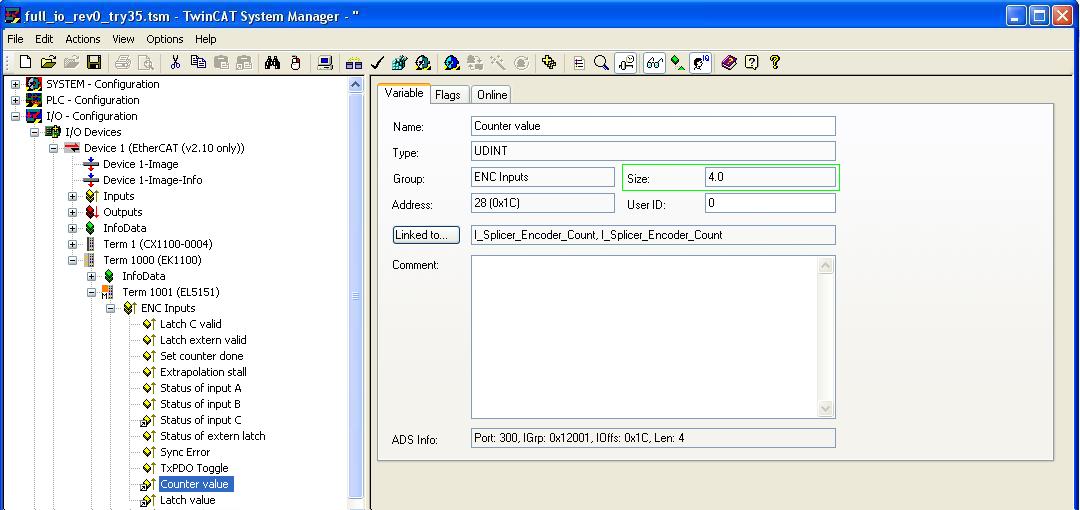Select Status of extern latch
1080x510 pixels.
(212, 436)
